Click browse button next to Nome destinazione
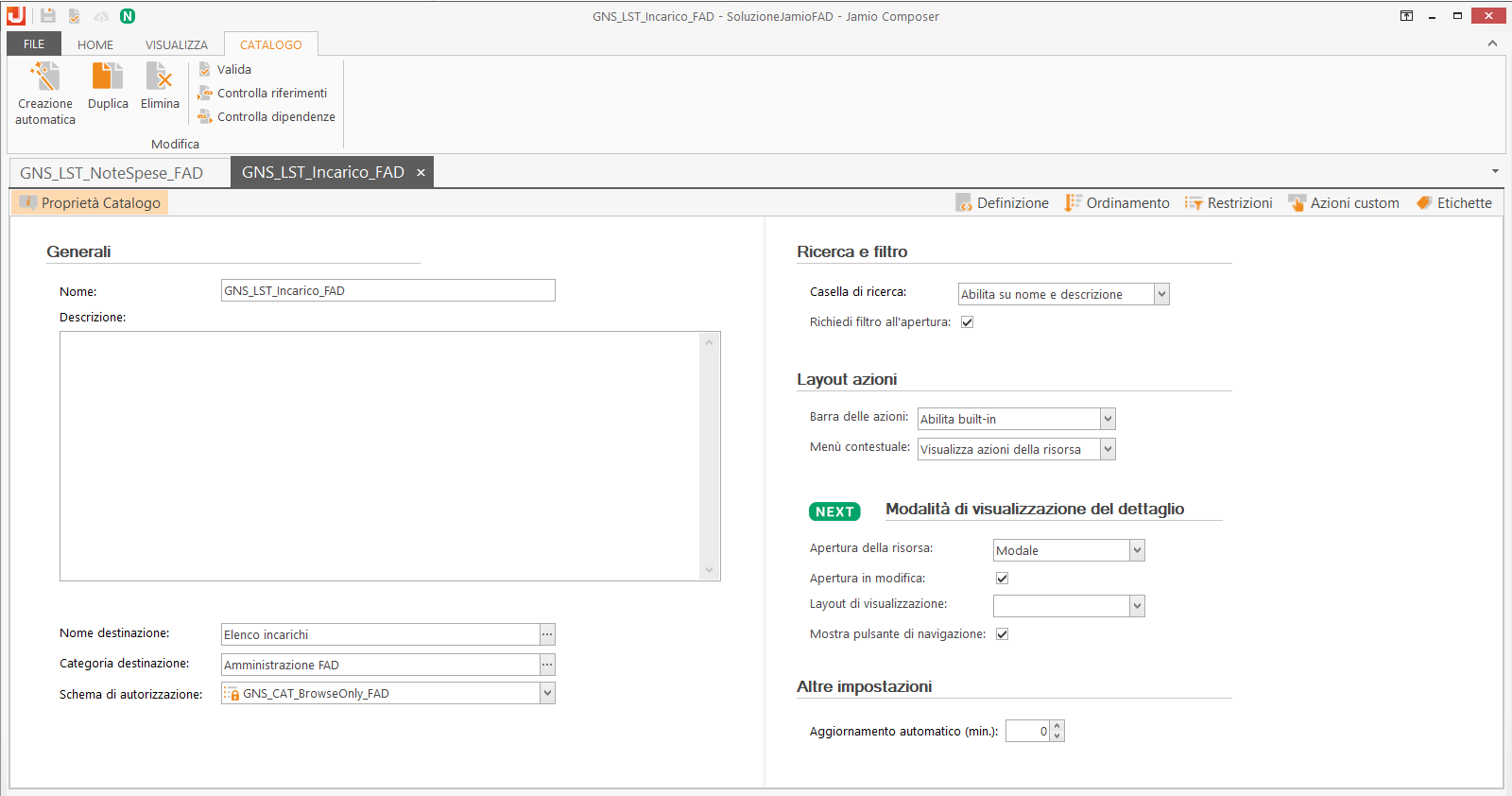The height and width of the screenshot is (796, 1512). coord(547,635)
